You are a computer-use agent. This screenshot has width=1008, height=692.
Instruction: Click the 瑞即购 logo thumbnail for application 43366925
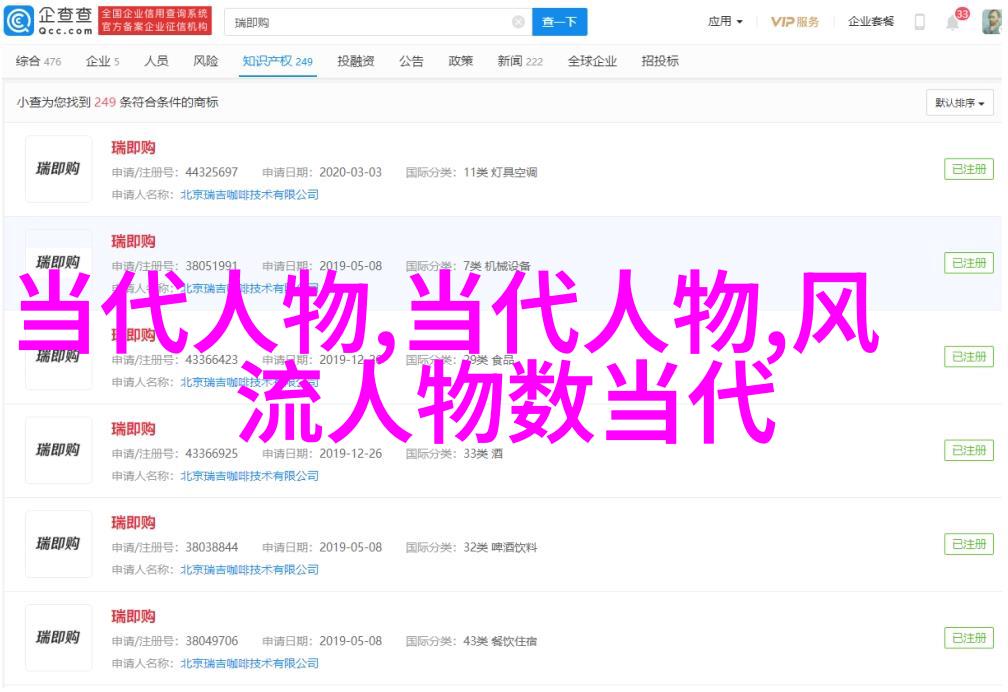click(x=58, y=450)
